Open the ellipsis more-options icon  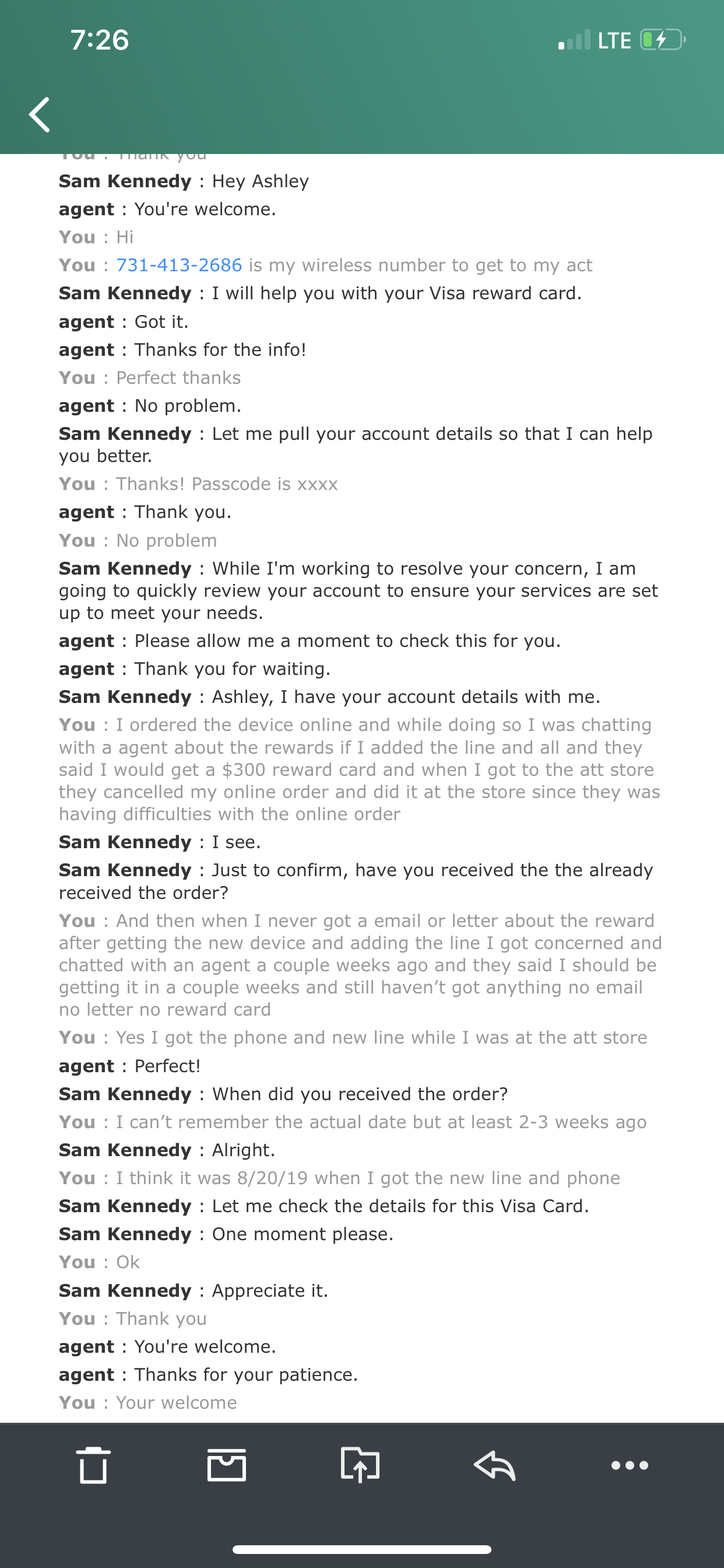[x=630, y=1465]
